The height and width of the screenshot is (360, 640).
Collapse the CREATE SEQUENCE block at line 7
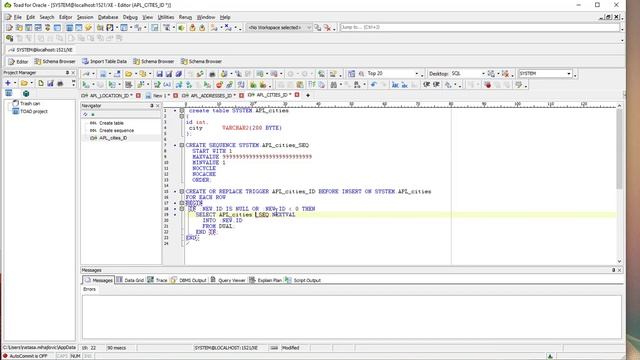pyautogui.click(x=182, y=145)
